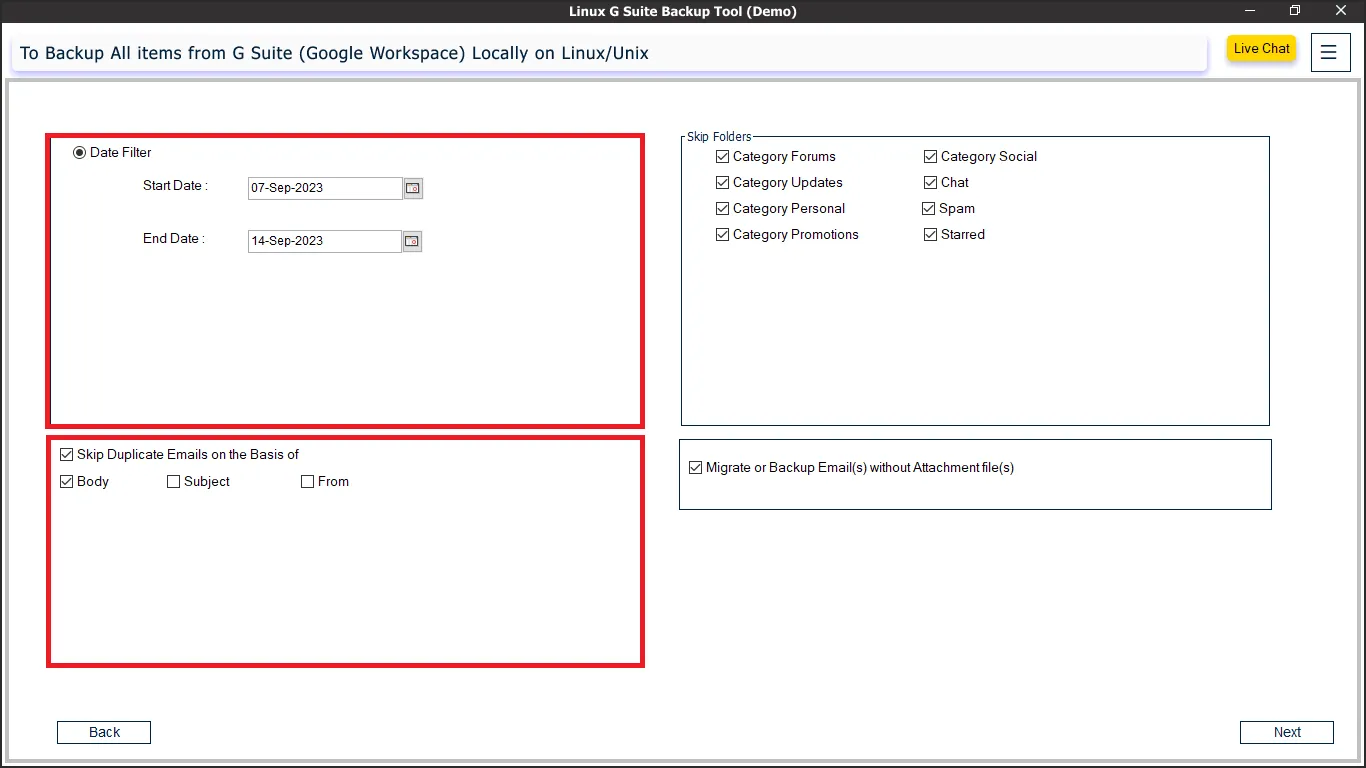Click the Live Chat button

click(1261, 49)
